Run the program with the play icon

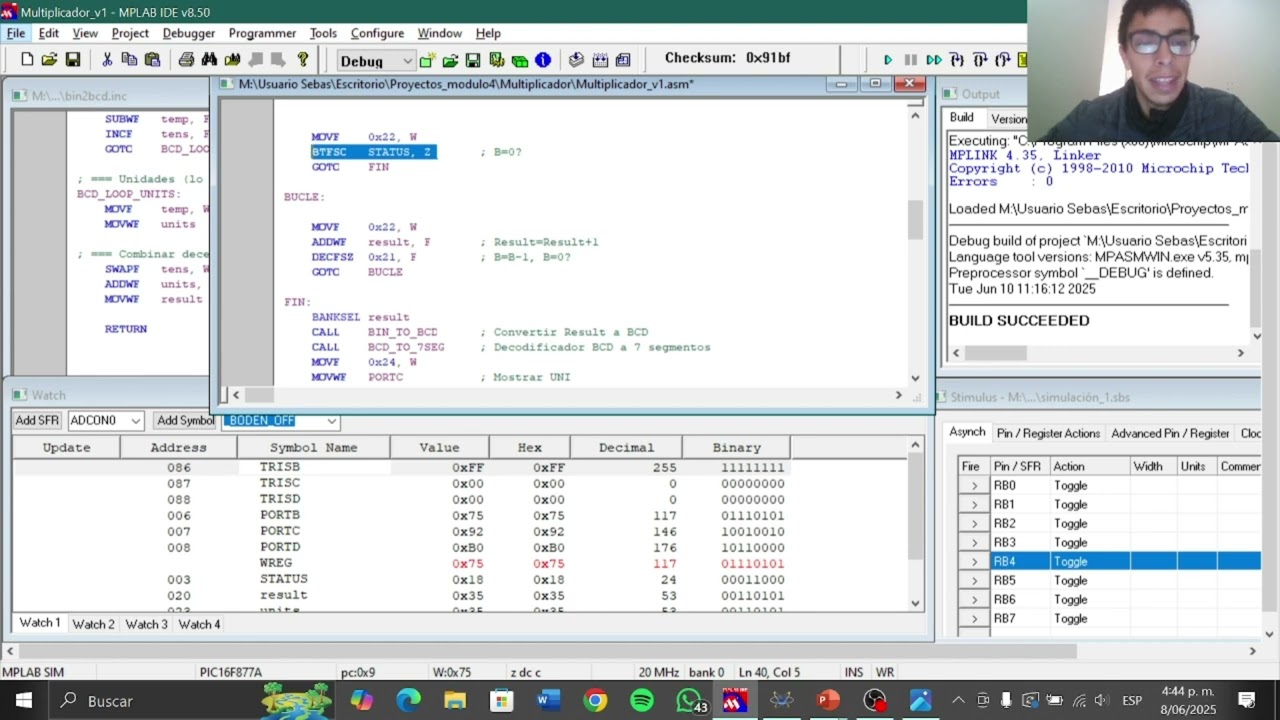[x=887, y=60]
